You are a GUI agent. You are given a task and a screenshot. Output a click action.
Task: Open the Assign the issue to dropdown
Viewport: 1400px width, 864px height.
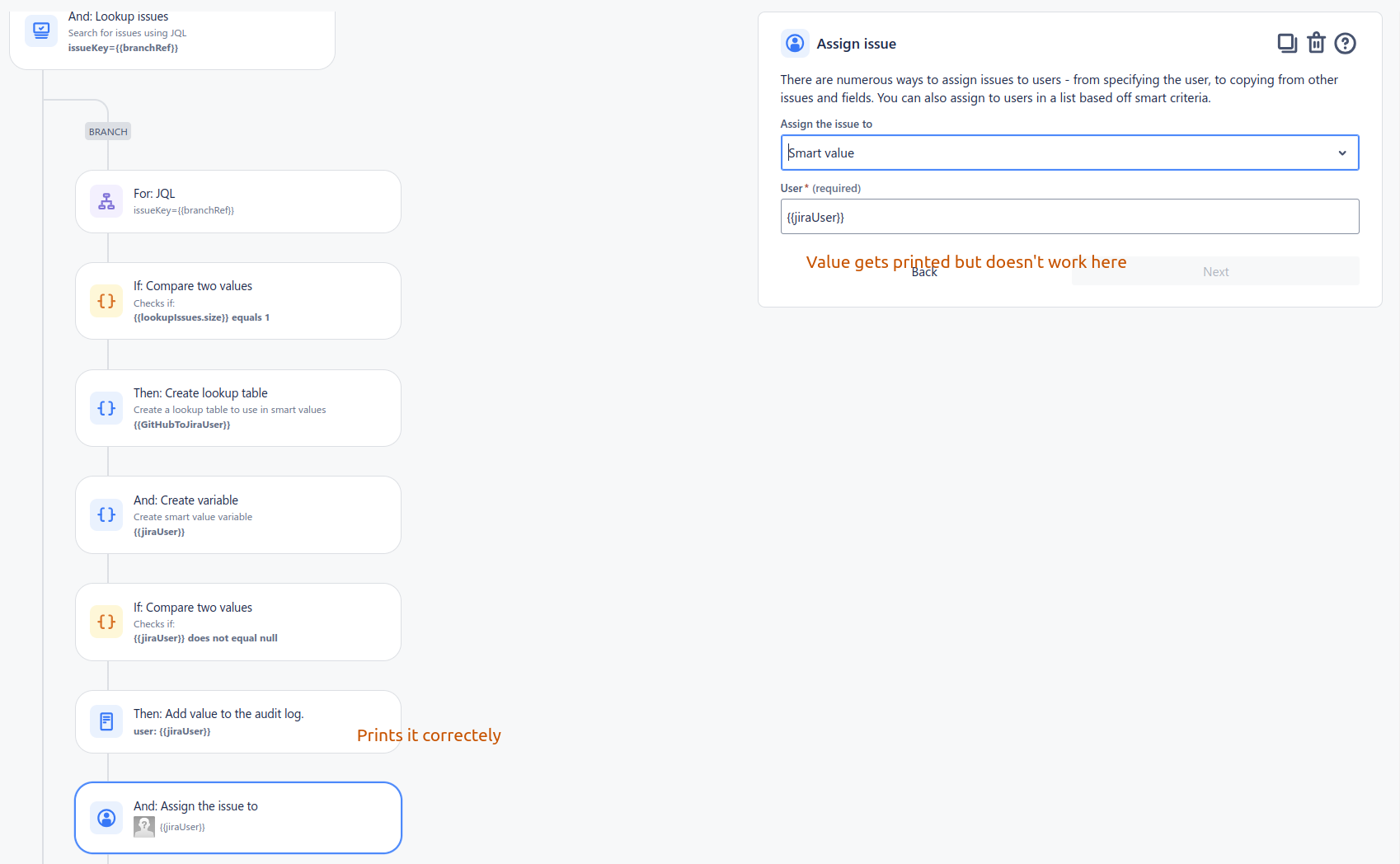pyautogui.click(x=1069, y=153)
